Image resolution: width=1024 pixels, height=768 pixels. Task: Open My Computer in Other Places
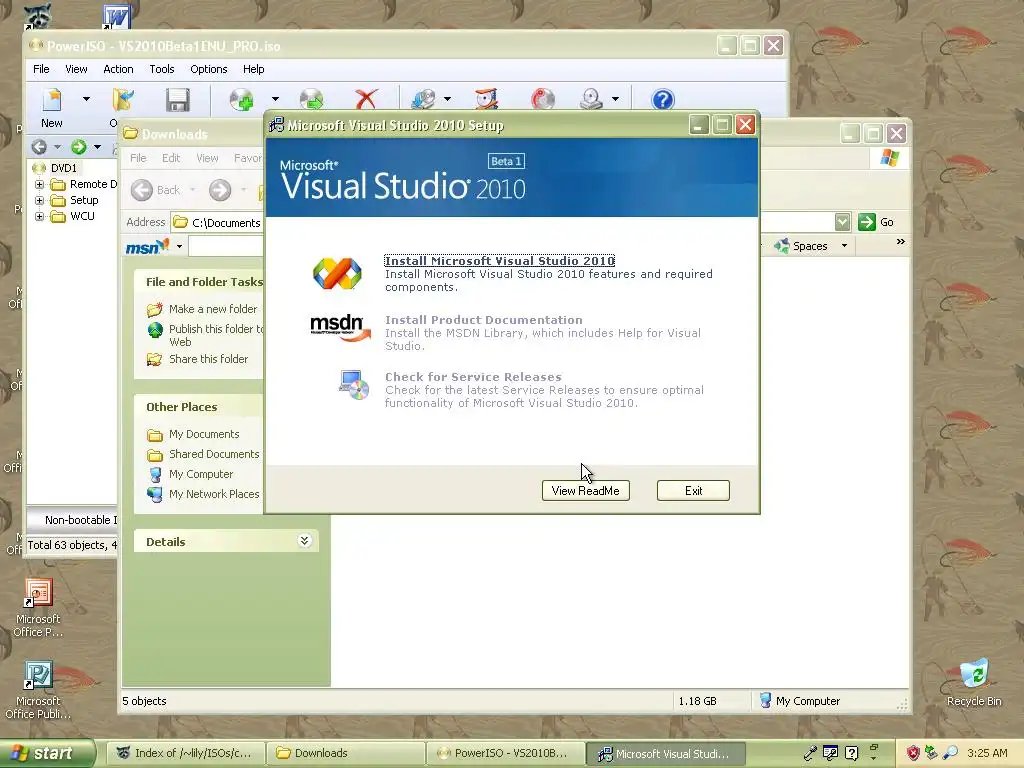coord(200,474)
